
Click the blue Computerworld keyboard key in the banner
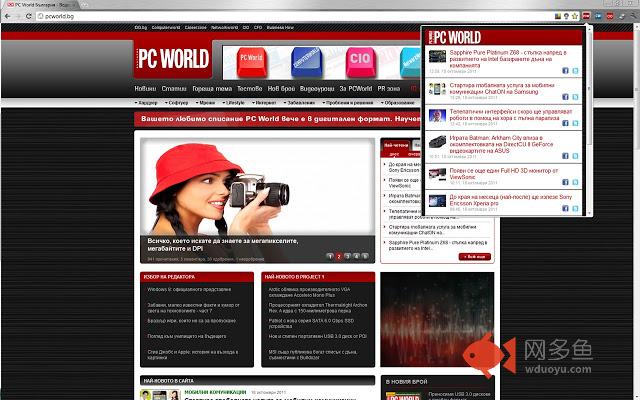click(306, 62)
